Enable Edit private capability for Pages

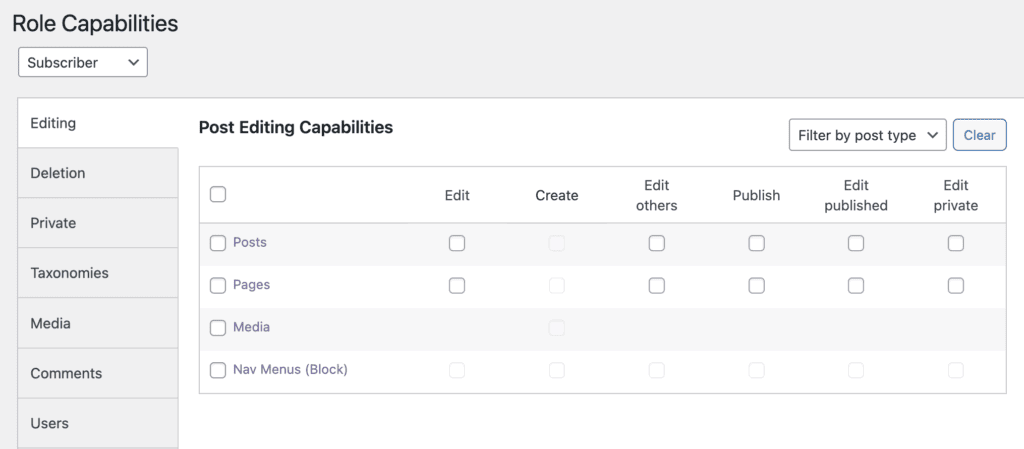click(956, 286)
